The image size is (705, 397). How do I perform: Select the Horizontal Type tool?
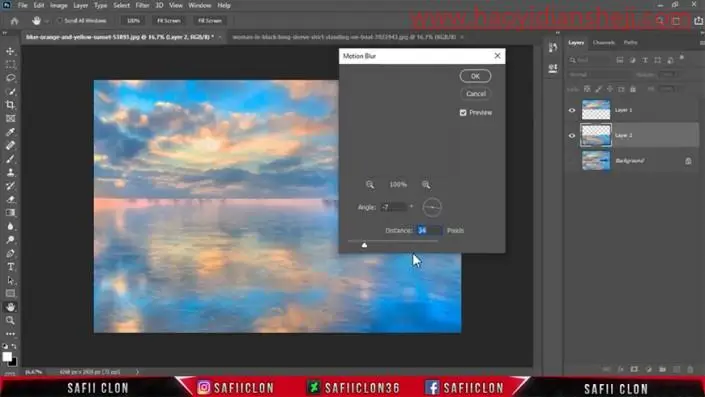click(10, 267)
